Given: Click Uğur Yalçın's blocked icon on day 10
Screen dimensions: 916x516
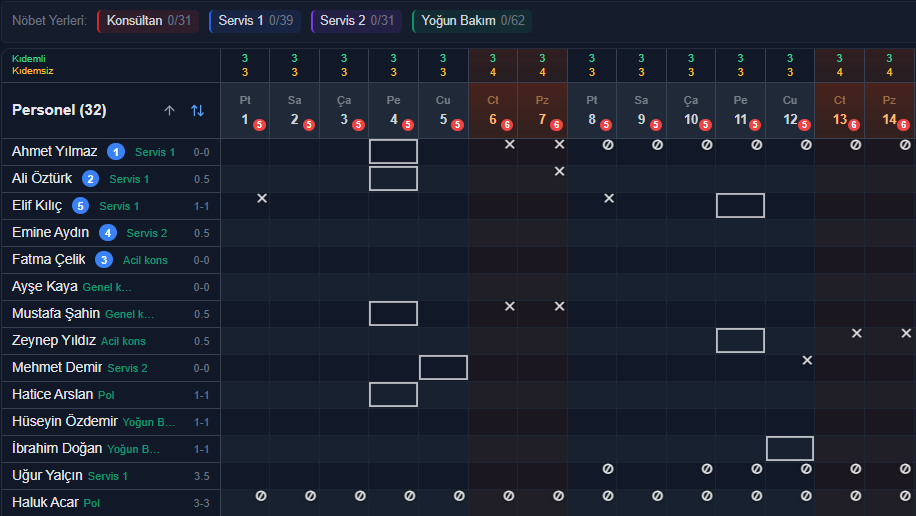Looking at the screenshot, I should click(x=707, y=469).
